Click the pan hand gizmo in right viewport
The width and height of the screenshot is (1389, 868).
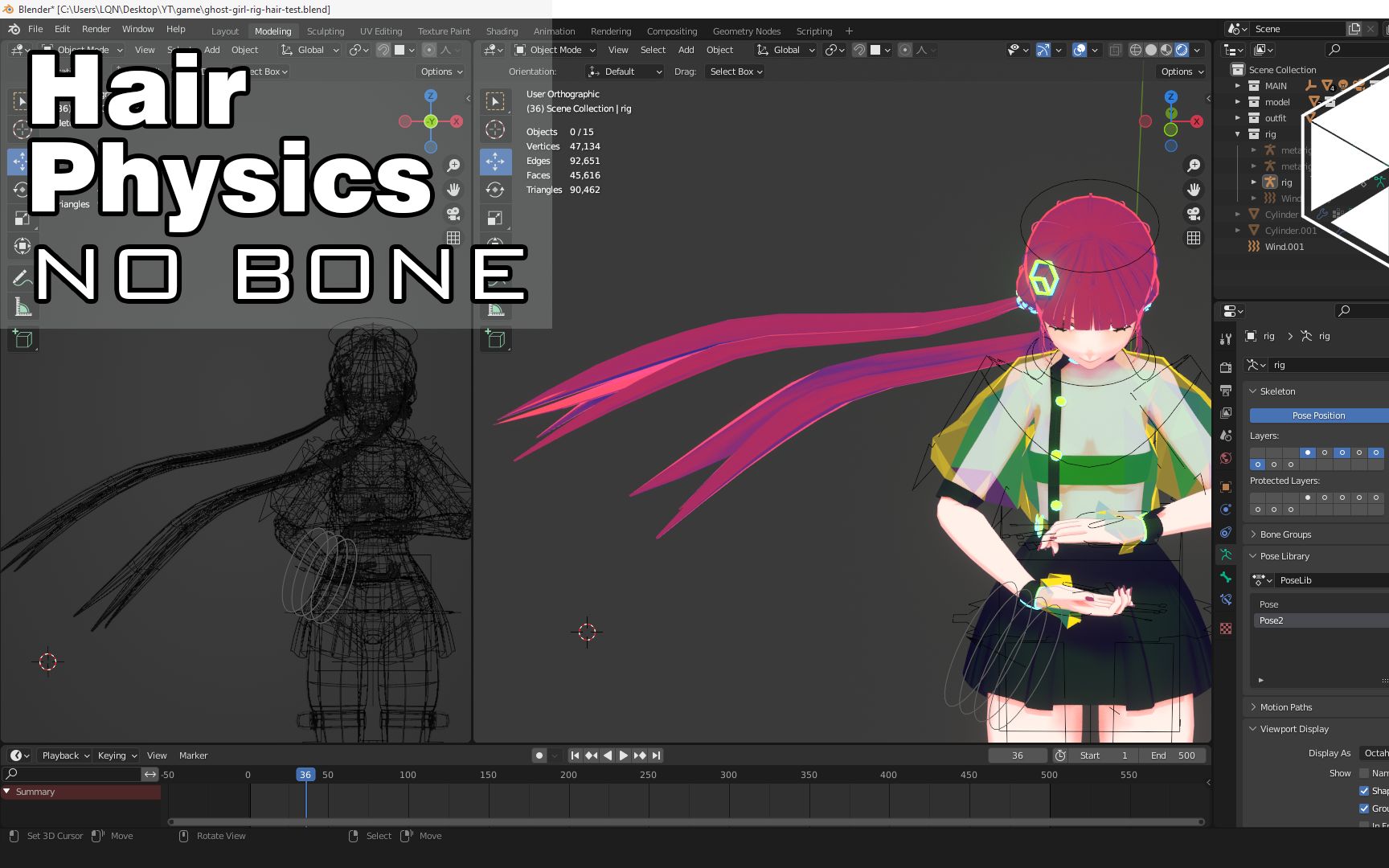(1194, 190)
